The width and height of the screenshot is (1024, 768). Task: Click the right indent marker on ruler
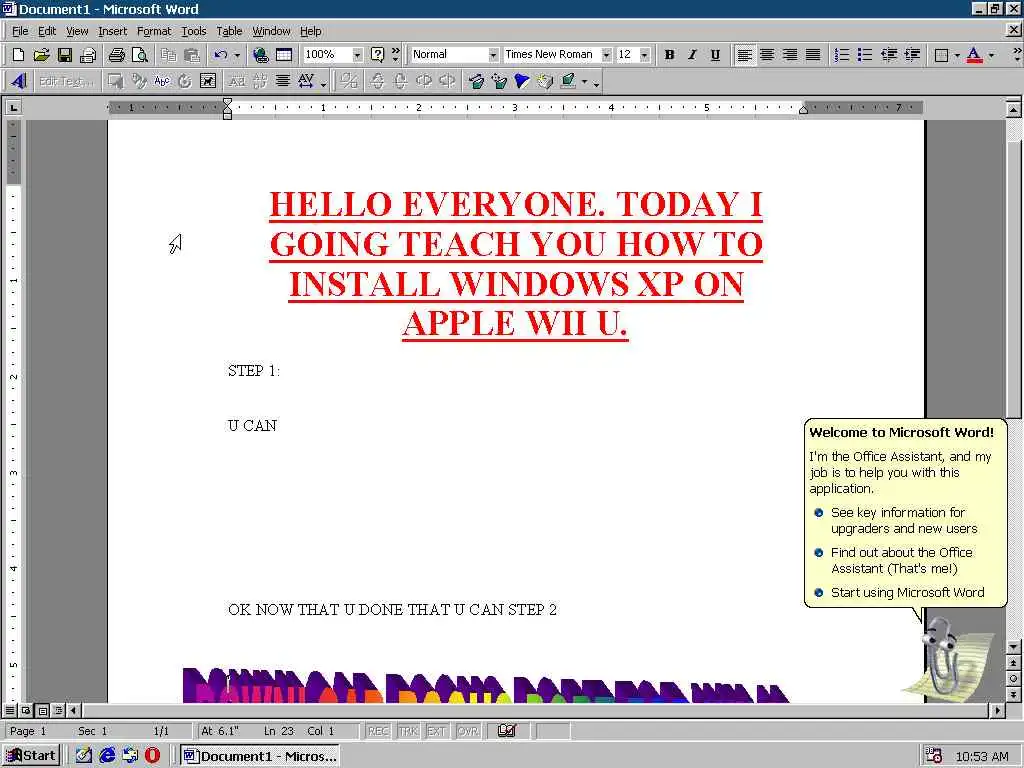point(804,110)
